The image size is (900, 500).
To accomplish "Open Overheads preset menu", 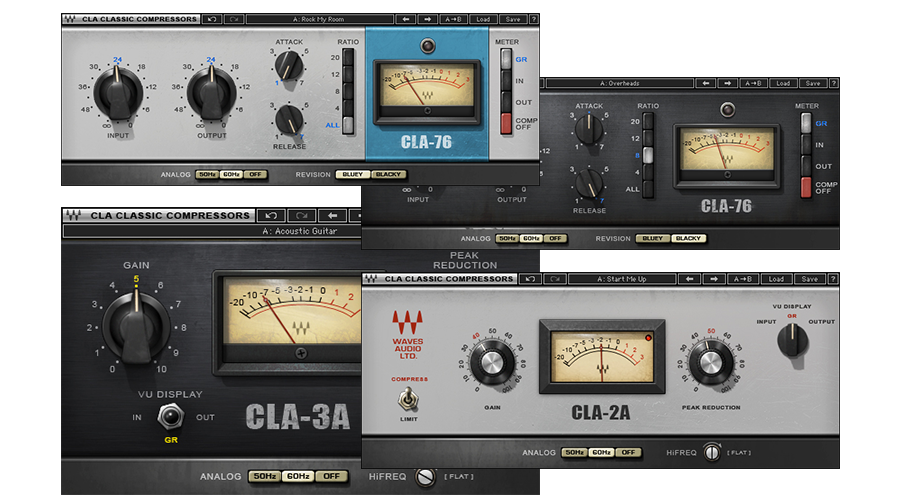I will click(x=619, y=83).
